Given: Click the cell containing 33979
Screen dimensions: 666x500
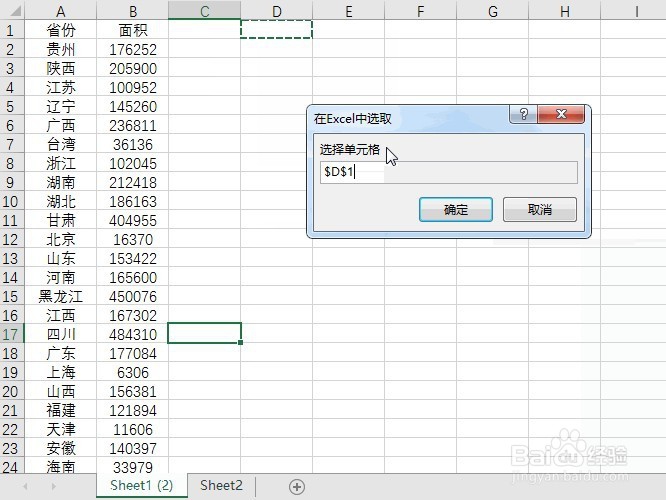Looking at the screenshot, I should click(133, 466).
